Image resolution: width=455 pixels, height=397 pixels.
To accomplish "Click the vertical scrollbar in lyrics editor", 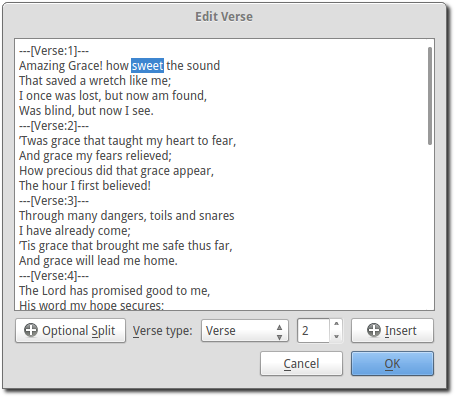I will pyautogui.click(x=430, y=96).
